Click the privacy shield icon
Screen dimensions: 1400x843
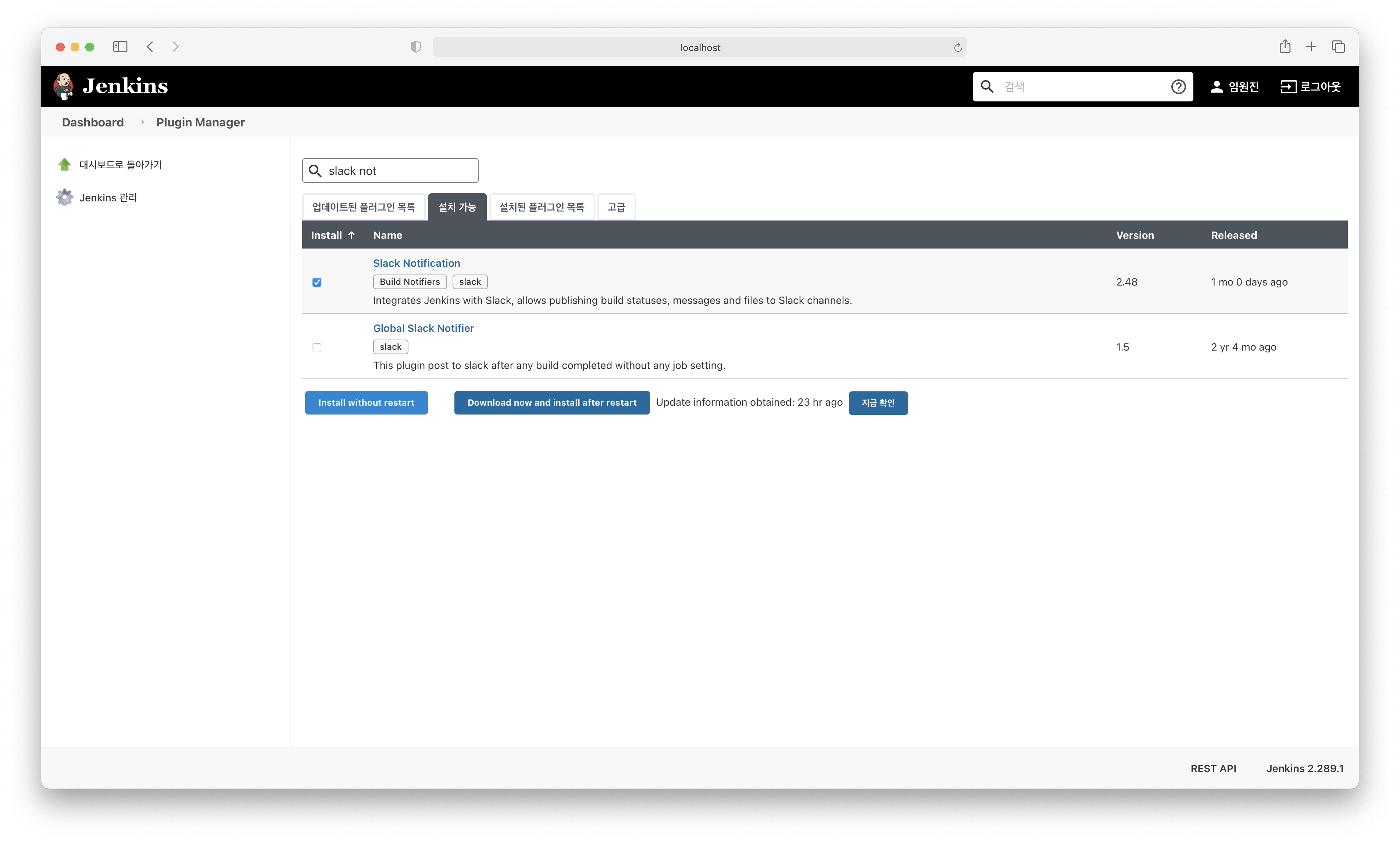tap(416, 47)
